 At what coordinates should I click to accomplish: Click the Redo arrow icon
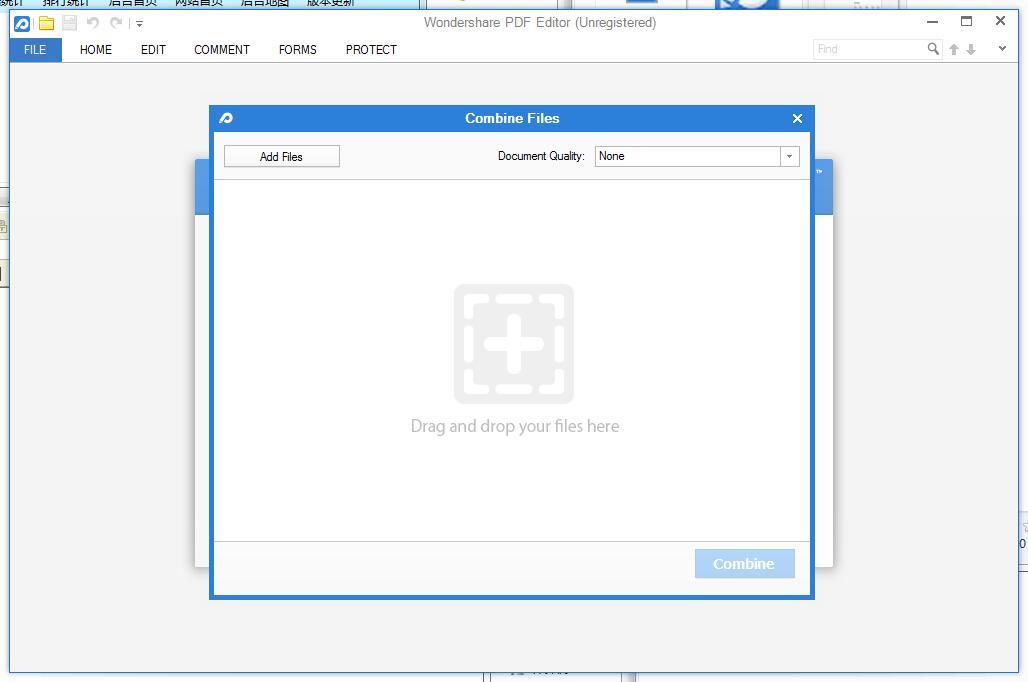[x=116, y=23]
